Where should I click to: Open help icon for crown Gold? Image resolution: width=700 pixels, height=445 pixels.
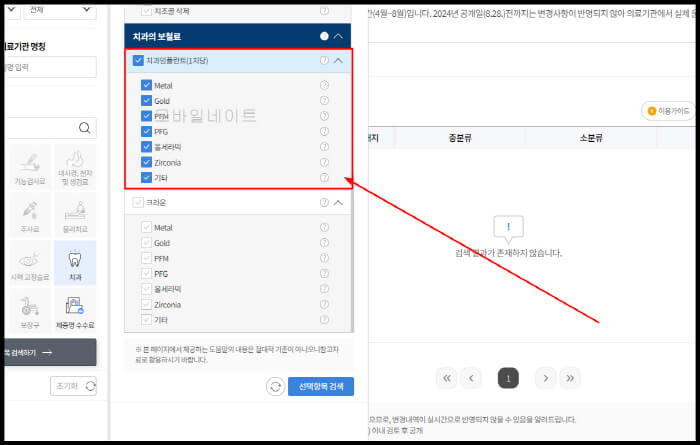(x=324, y=242)
